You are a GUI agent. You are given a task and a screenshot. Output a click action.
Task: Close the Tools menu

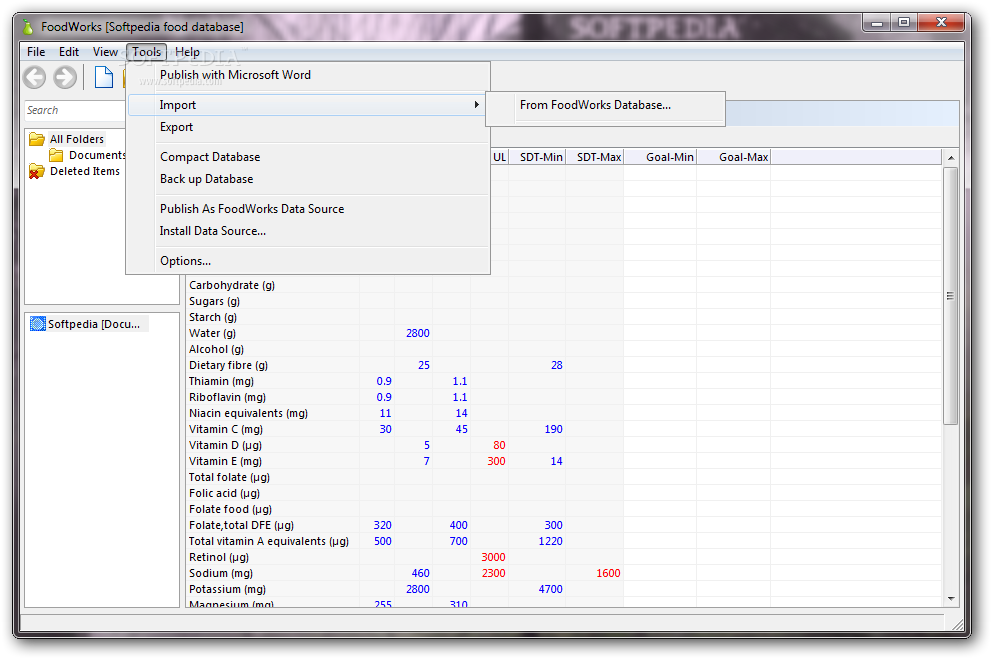[146, 52]
